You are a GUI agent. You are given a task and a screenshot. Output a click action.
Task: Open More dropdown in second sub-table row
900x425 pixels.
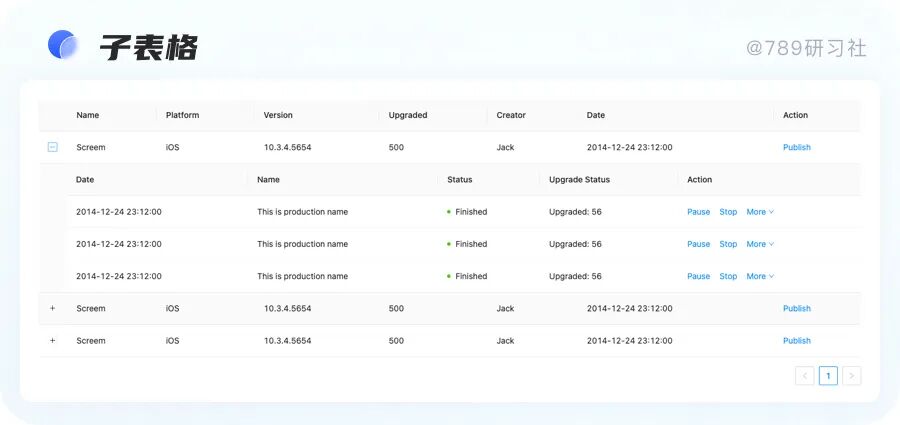click(760, 244)
